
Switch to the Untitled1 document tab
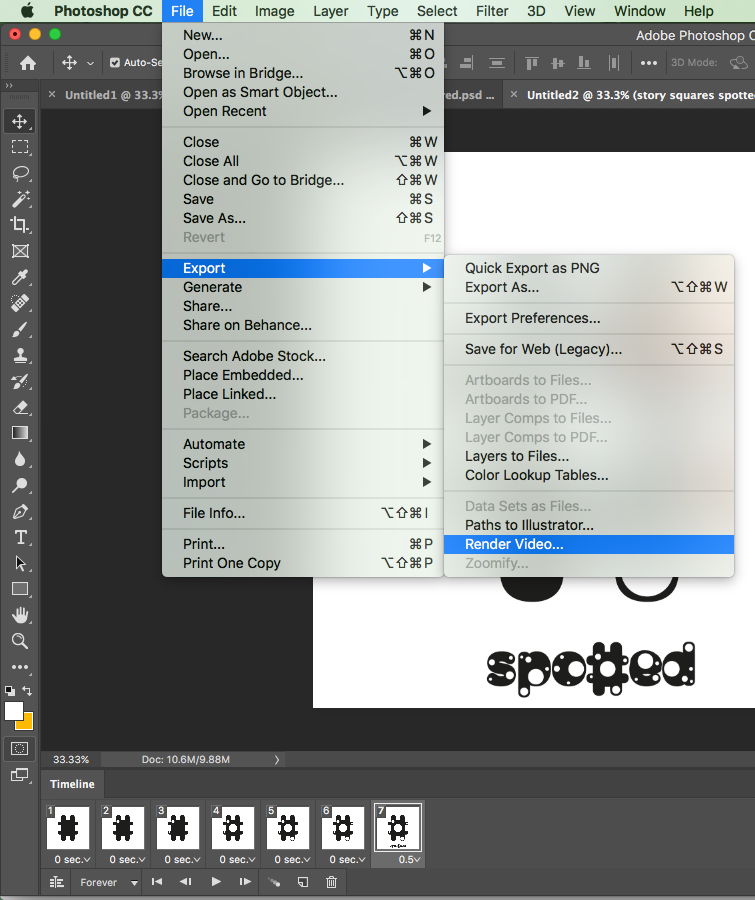pyautogui.click(x=114, y=95)
